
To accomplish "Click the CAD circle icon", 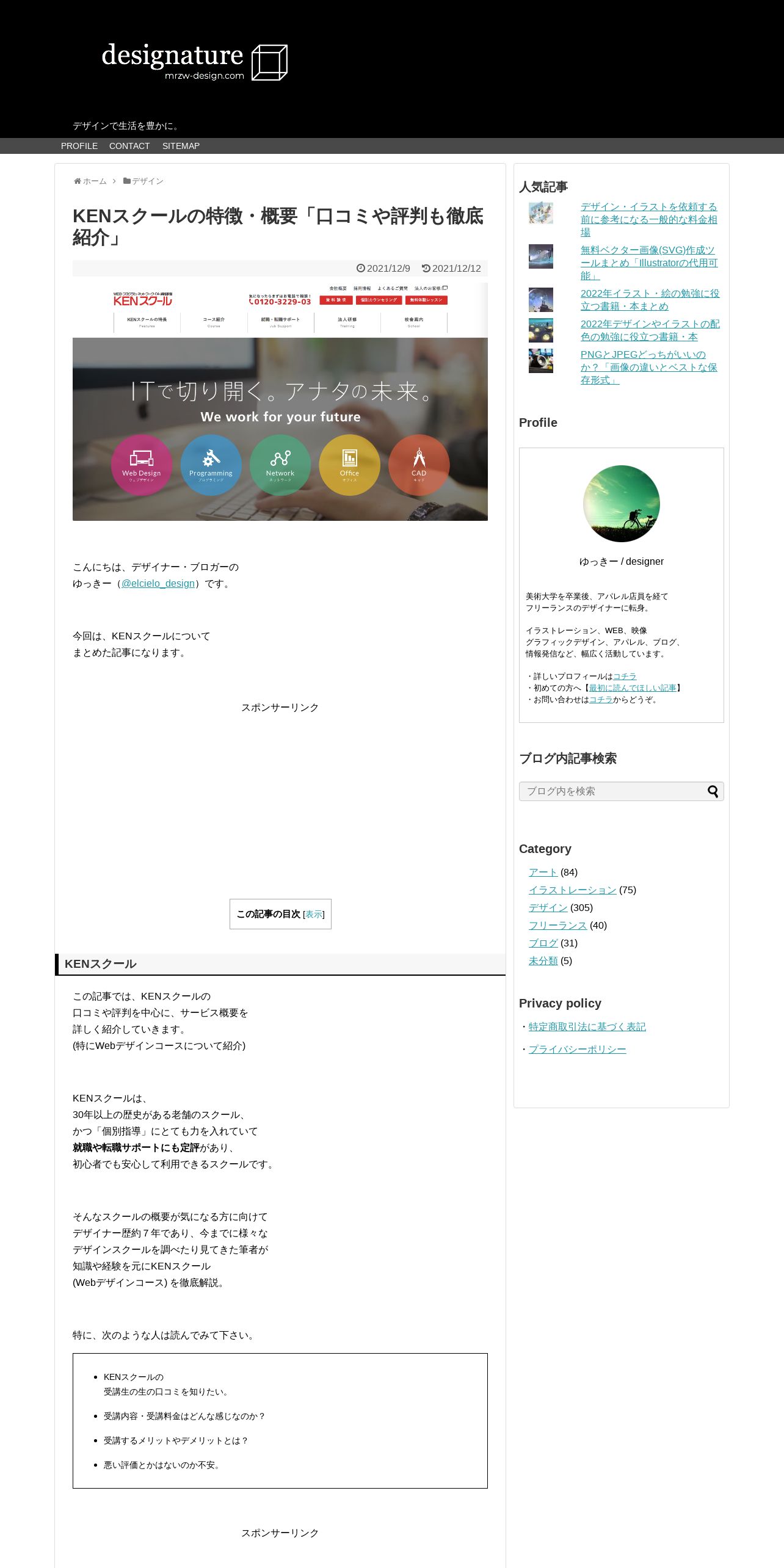I will coord(419,465).
